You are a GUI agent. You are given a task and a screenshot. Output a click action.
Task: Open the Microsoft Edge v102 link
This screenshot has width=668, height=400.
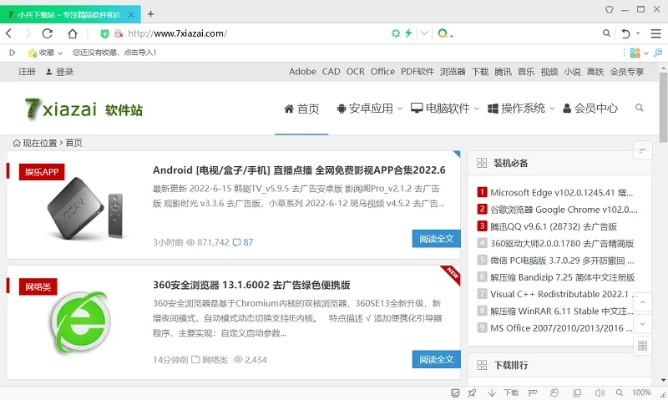pyautogui.click(x=562, y=192)
